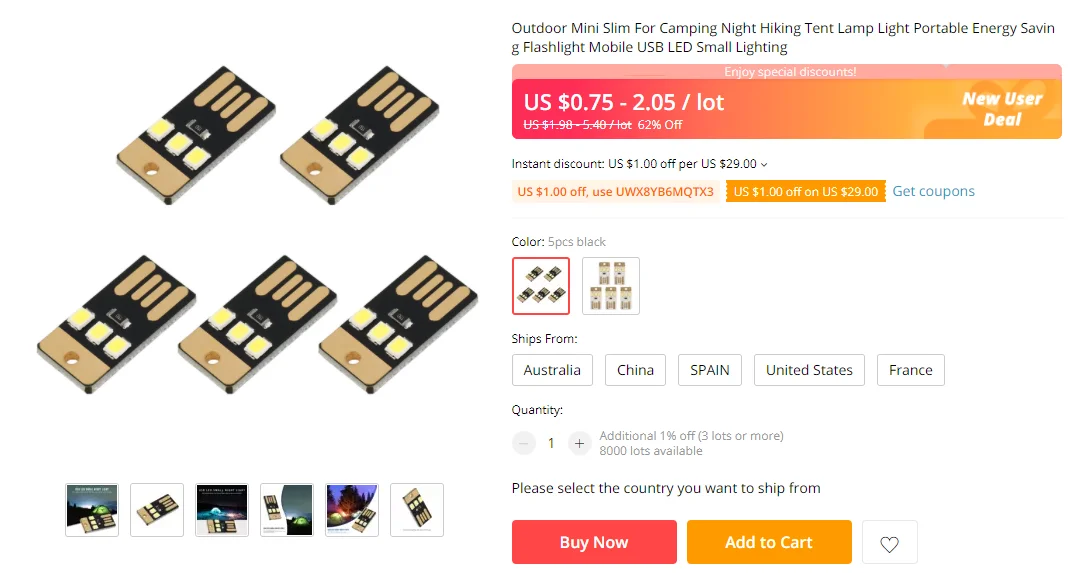Click the Buy Now button
1073x573 pixels.
[594, 542]
